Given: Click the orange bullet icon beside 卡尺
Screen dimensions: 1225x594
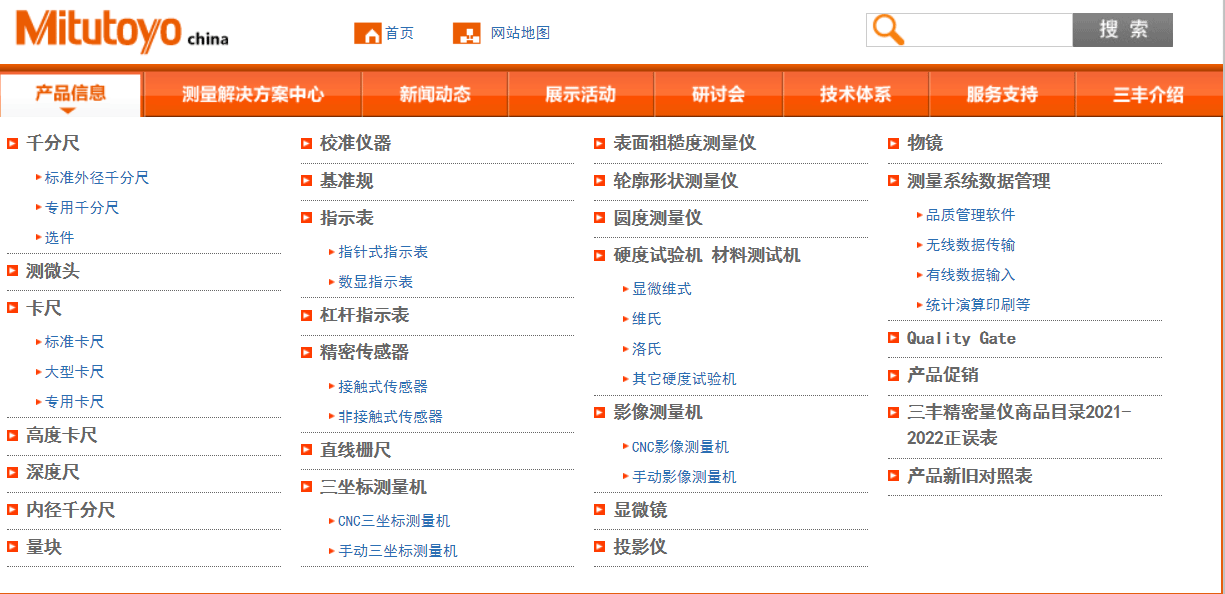Looking at the screenshot, I should point(13,308).
